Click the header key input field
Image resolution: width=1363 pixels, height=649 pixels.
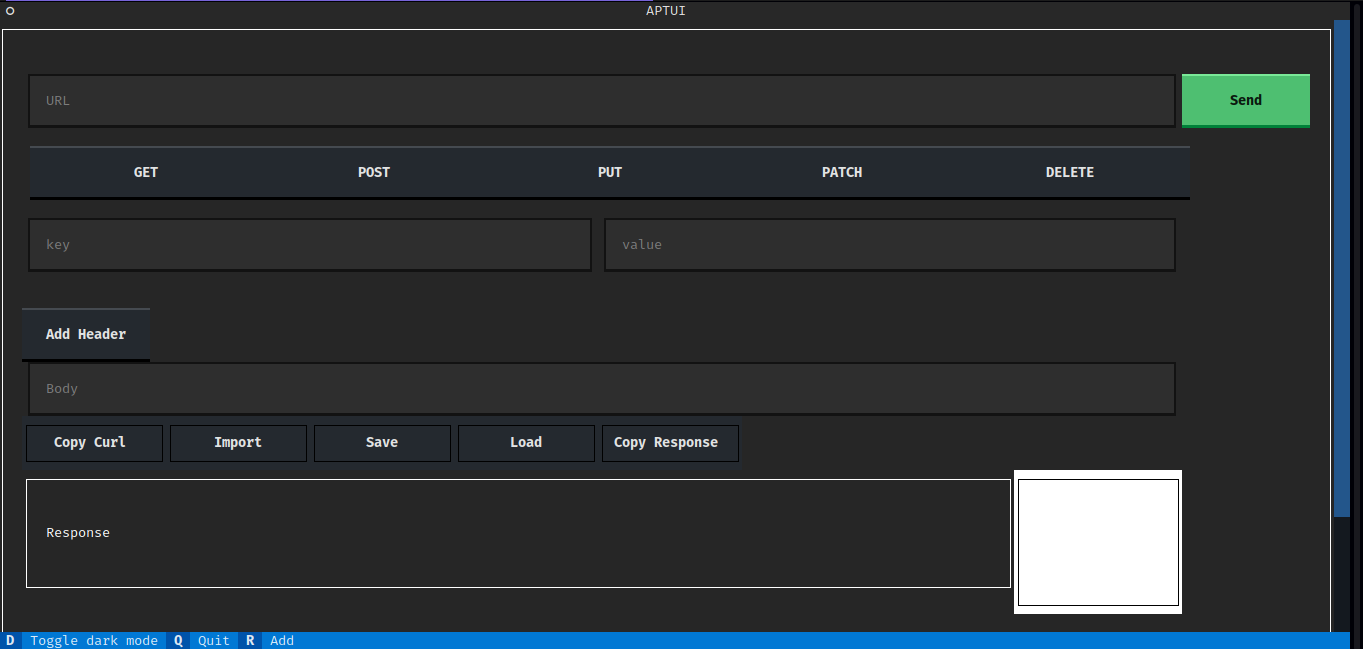[310, 245]
